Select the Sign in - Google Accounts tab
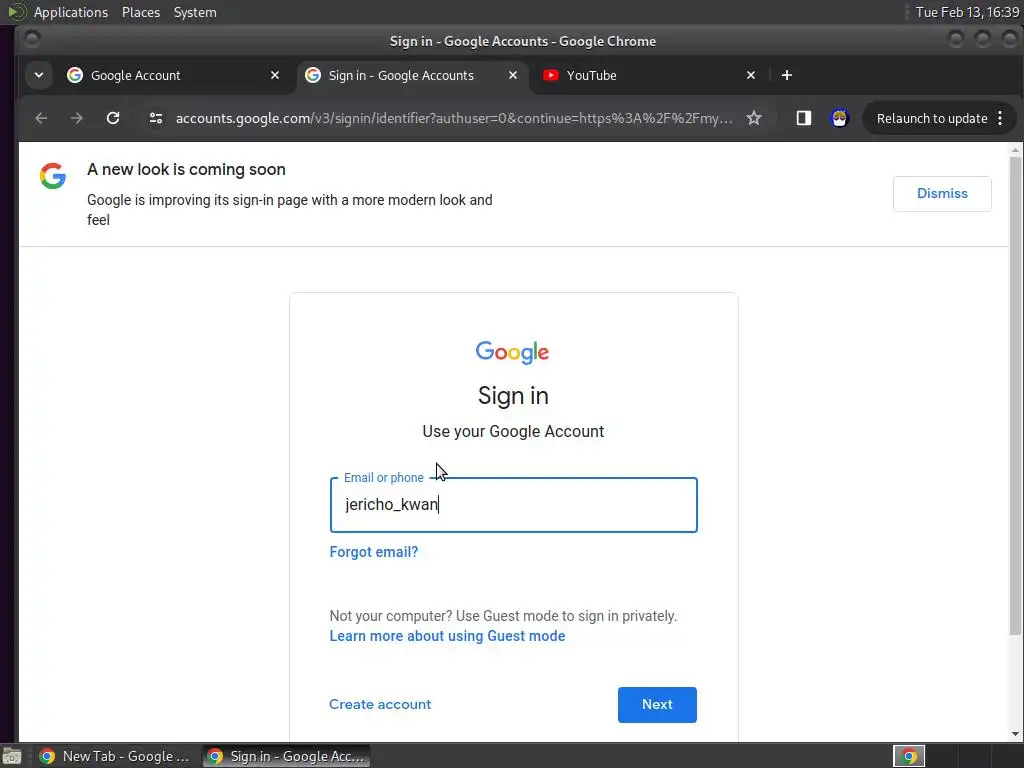The height and width of the screenshot is (768, 1024). point(411,75)
